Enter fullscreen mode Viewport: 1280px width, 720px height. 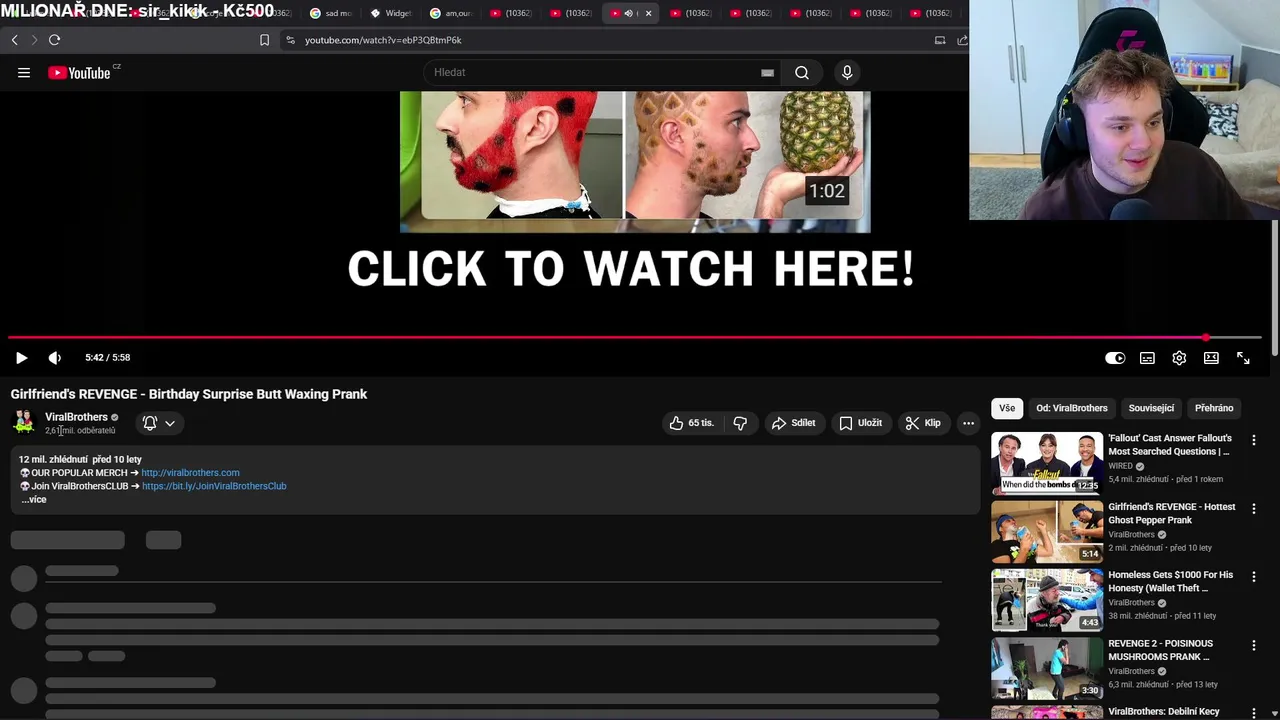point(1243,358)
